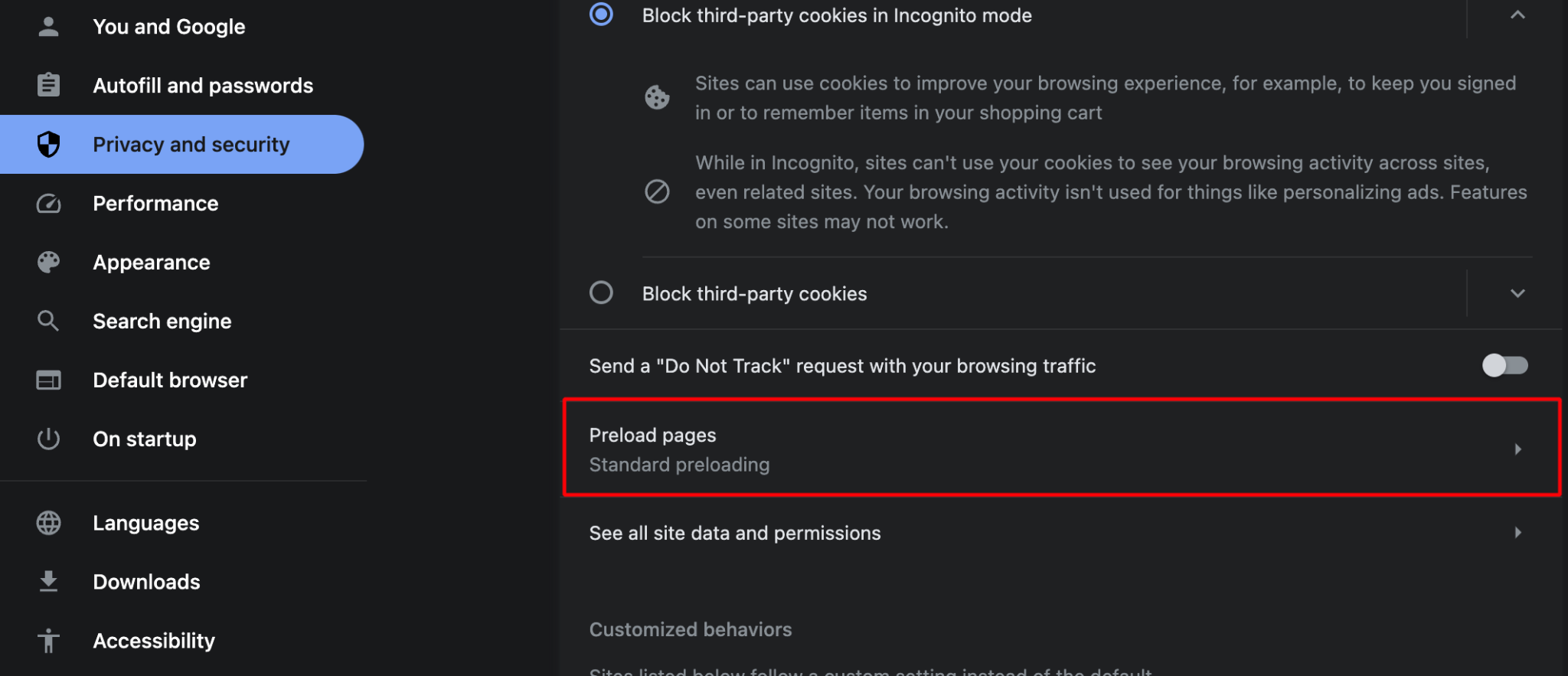
Task: Select the Block third-party cookies radio button
Action: click(601, 293)
